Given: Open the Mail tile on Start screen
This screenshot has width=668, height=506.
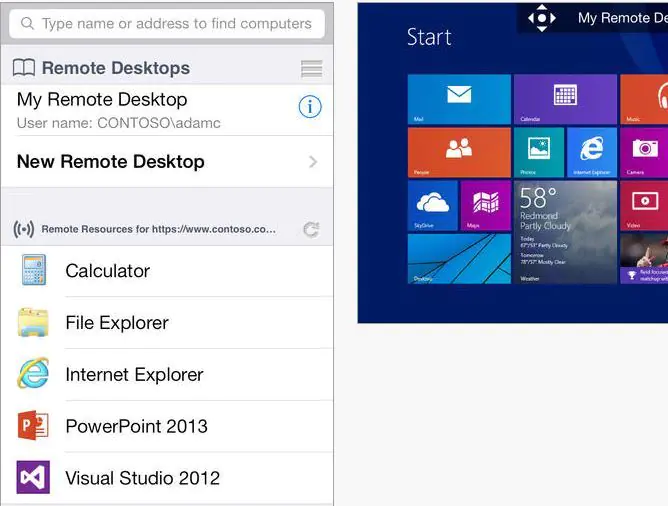Looking at the screenshot, I should pyautogui.click(x=459, y=99).
